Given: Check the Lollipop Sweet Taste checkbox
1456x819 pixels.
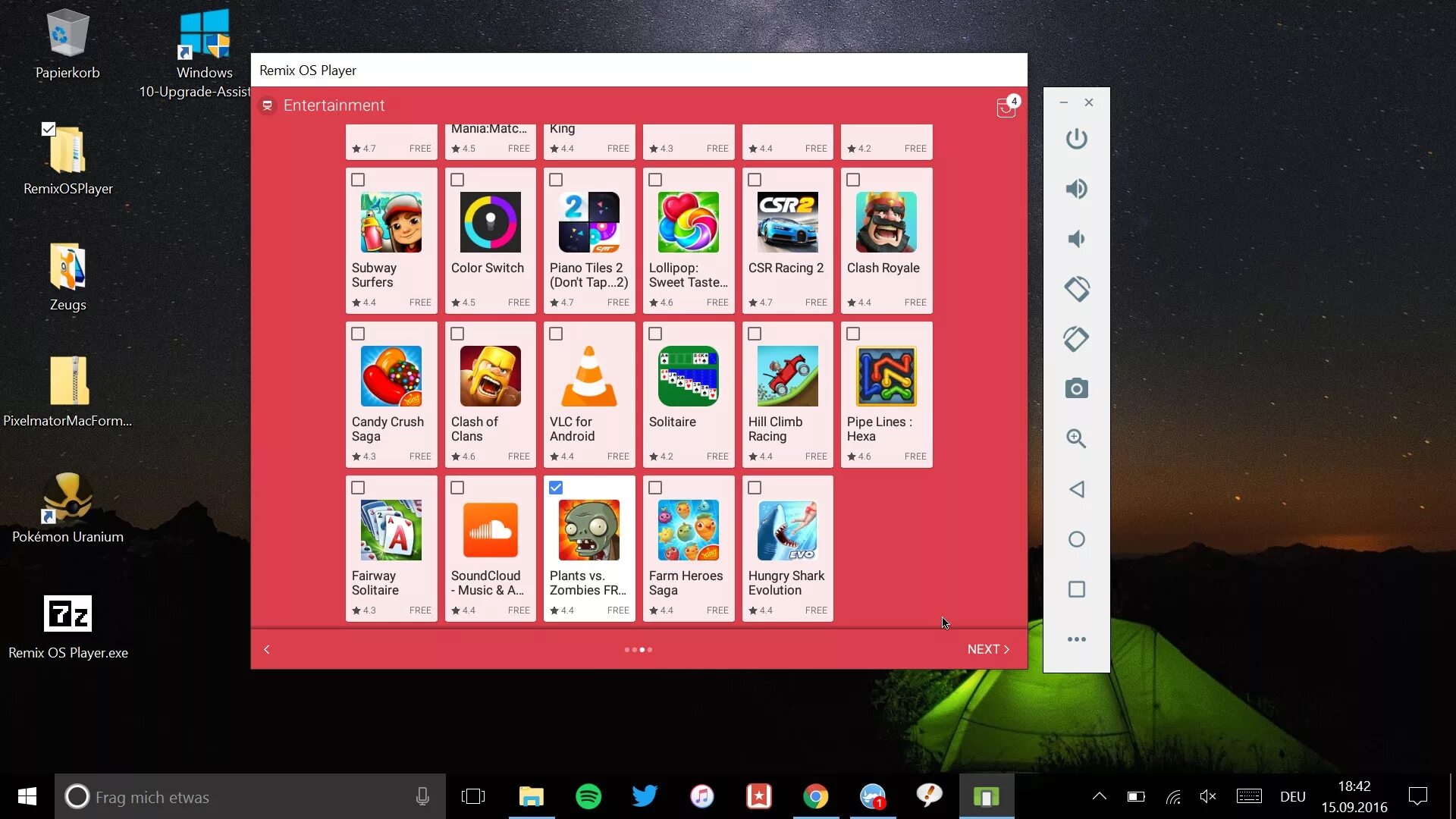Looking at the screenshot, I should click(655, 180).
